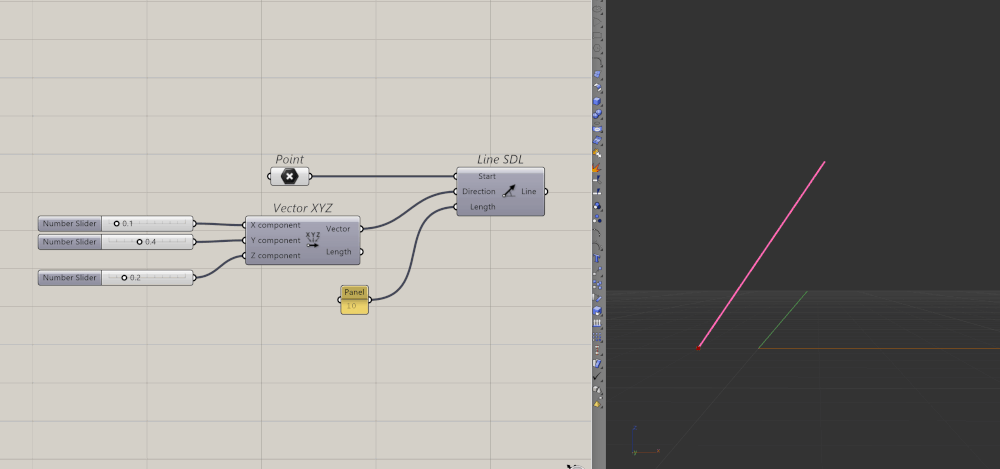Select the pink line in Rhino viewport
Screen dimensions: 1000x469
761,255
